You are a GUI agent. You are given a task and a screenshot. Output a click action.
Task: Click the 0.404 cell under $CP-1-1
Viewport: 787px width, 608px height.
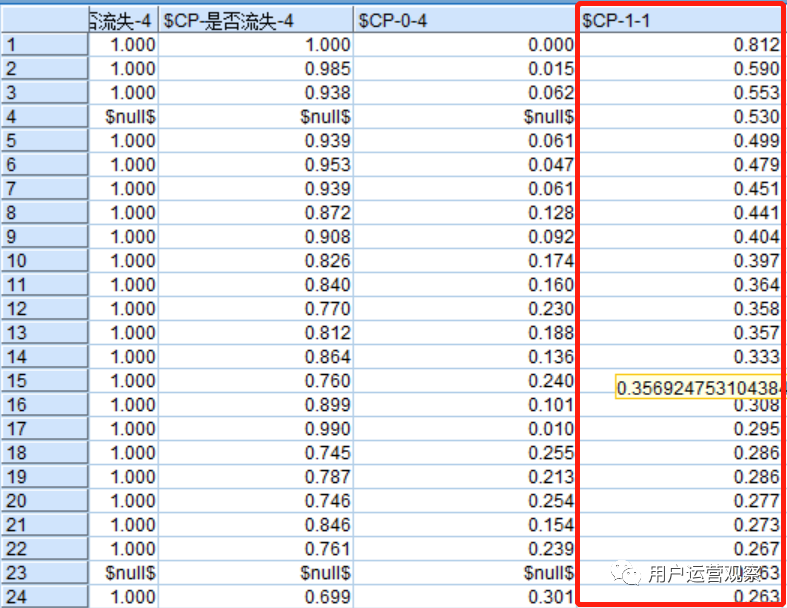click(680, 237)
